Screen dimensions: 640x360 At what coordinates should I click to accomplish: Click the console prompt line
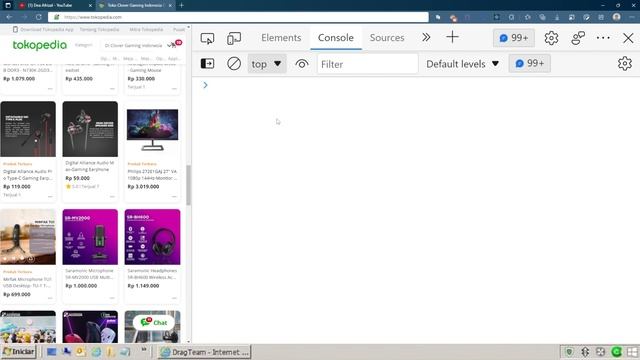pyautogui.click(x=416, y=85)
